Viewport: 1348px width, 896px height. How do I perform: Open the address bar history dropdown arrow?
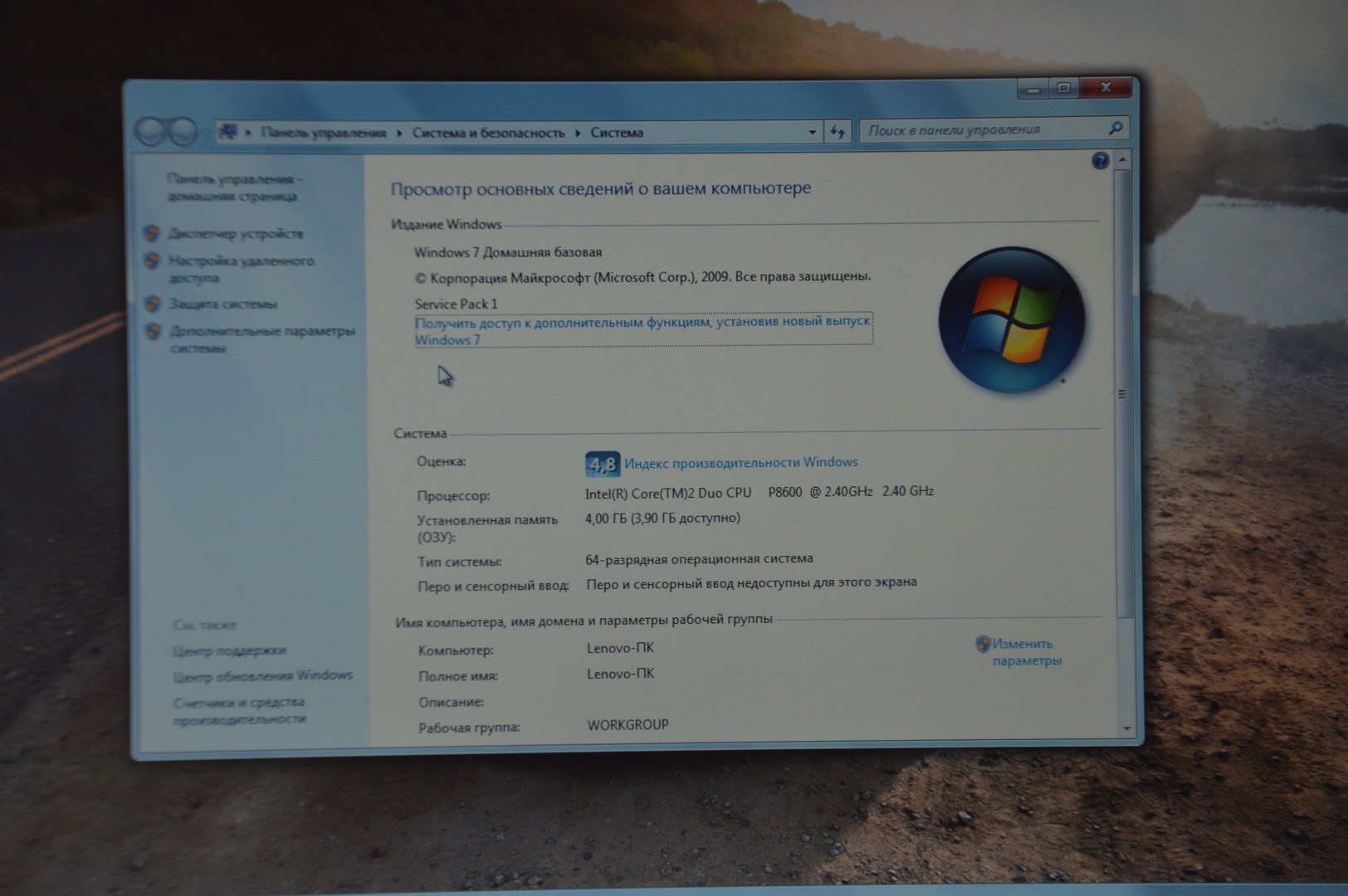pos(812,133)
